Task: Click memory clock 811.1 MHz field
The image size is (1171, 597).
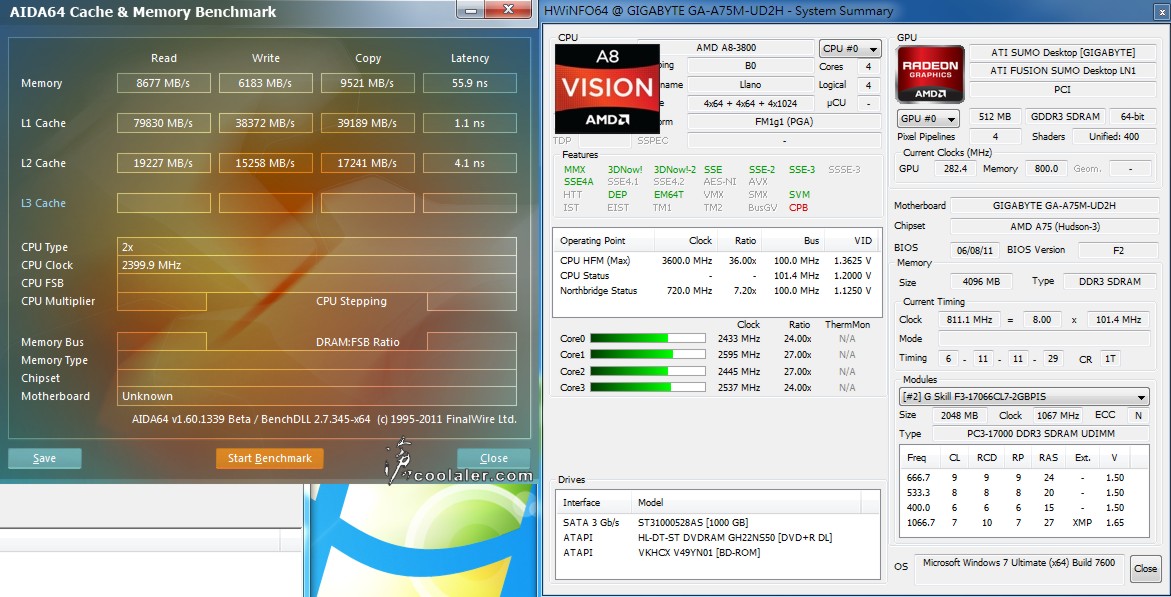Action: pos(969,319)
